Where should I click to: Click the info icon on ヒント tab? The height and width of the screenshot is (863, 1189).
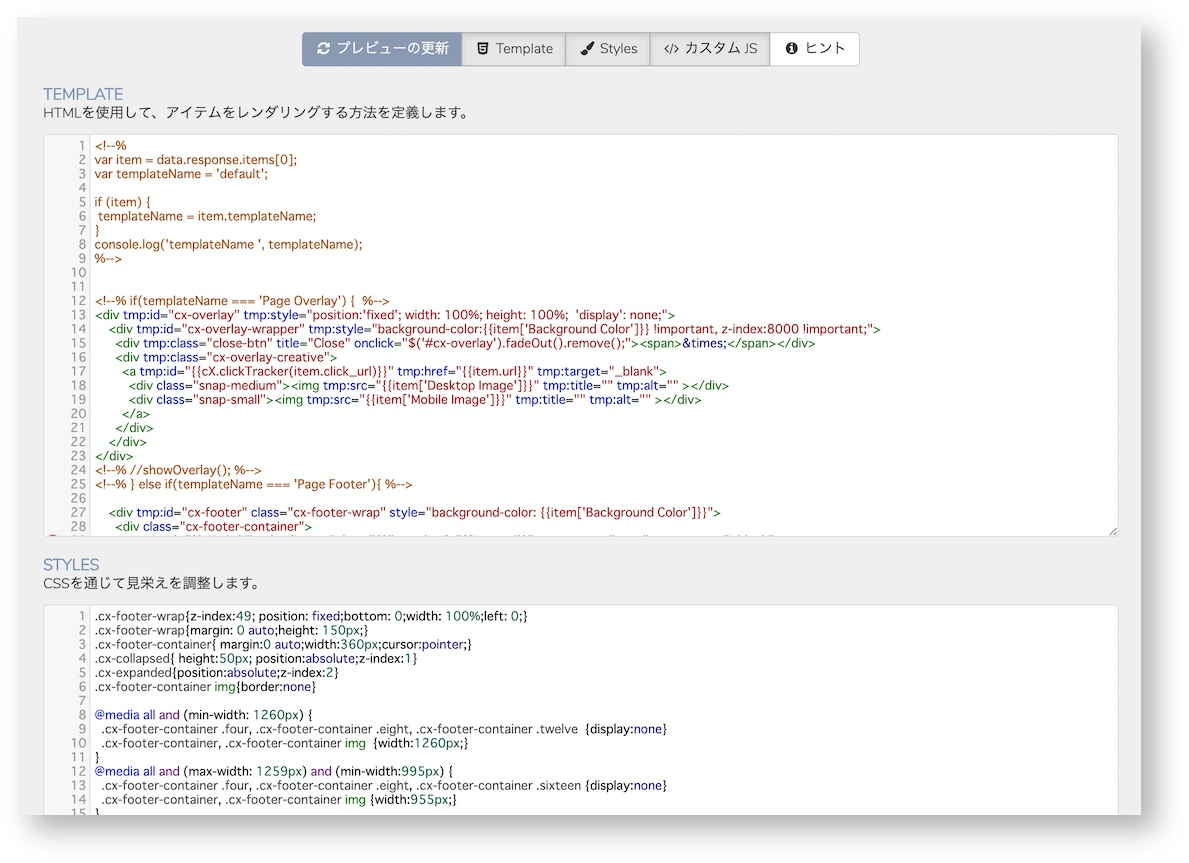tap(792, 49)
